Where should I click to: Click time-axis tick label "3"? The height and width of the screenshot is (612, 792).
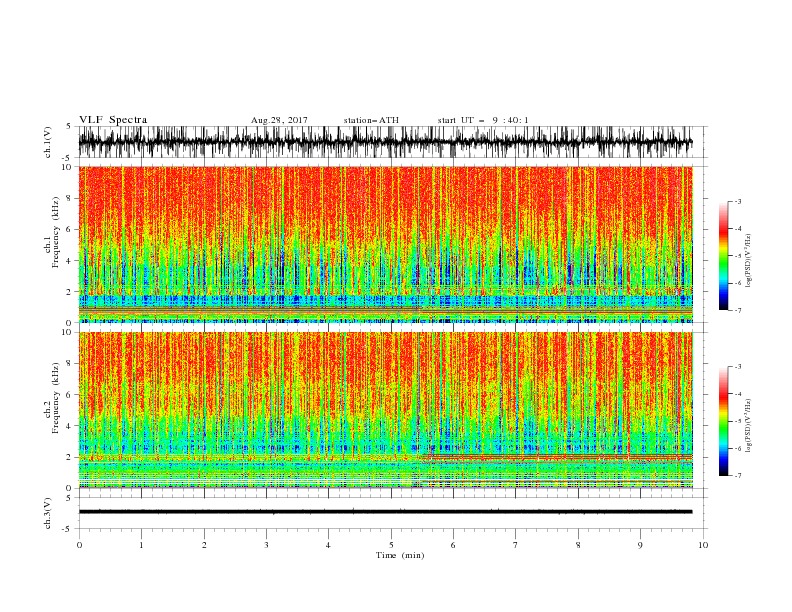coord(266,545)
